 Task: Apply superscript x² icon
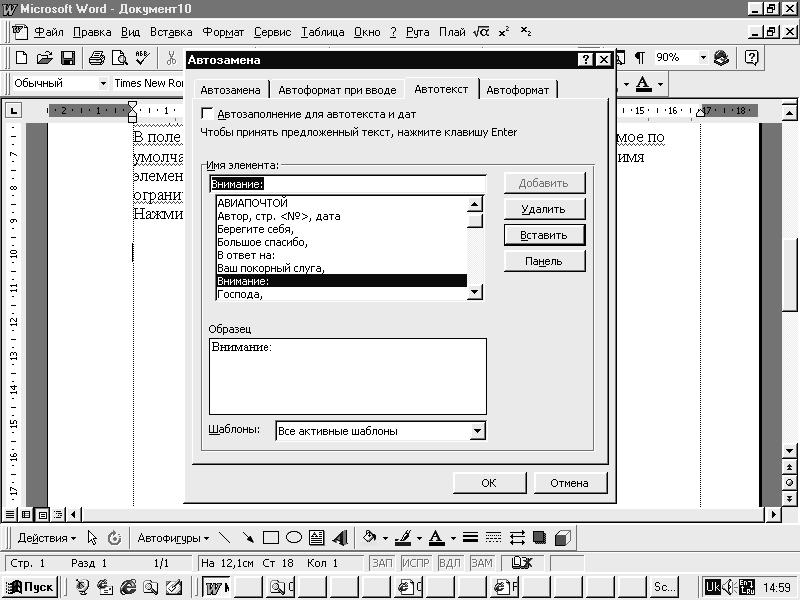pos(504,32)
